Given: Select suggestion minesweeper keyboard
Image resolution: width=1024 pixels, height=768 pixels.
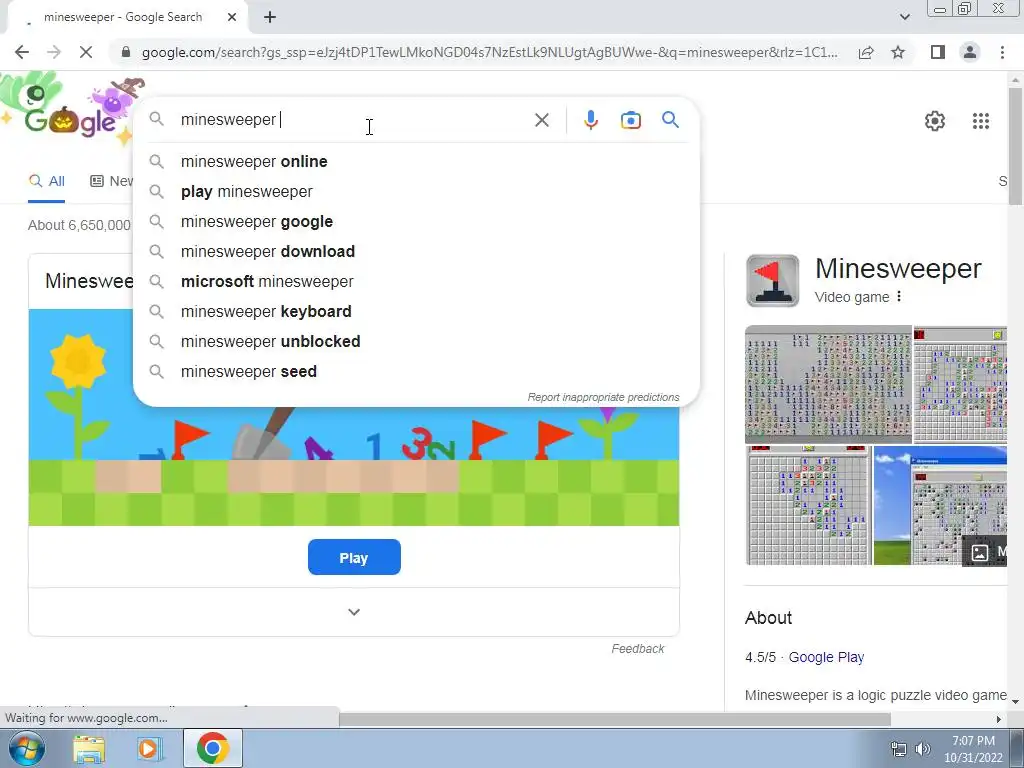Looking at the screenshot, I should pos(417,312).
